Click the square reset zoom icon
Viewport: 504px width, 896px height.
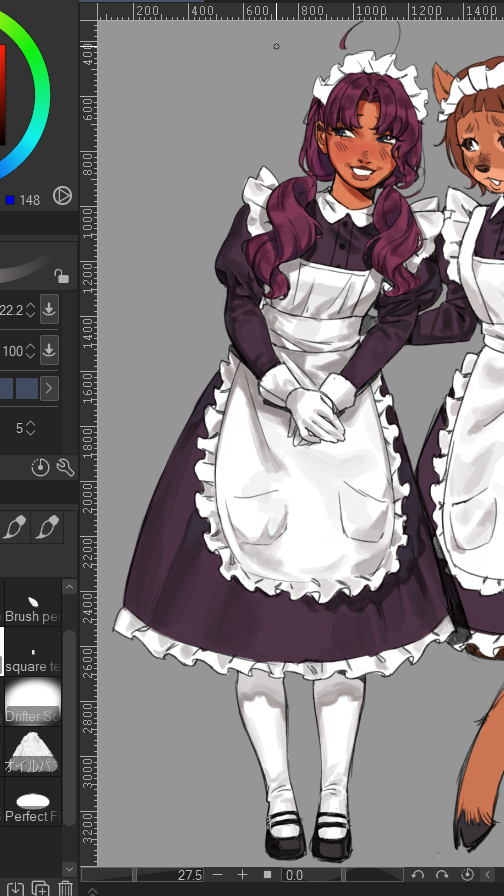267,875
